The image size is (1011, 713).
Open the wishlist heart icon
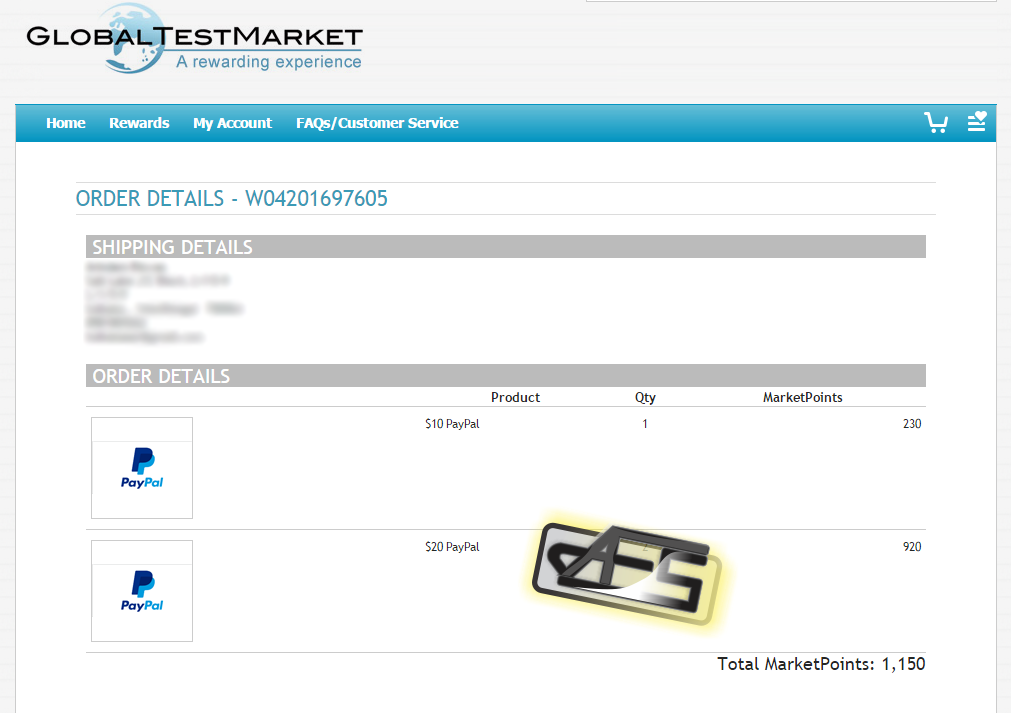click(977, 121)
